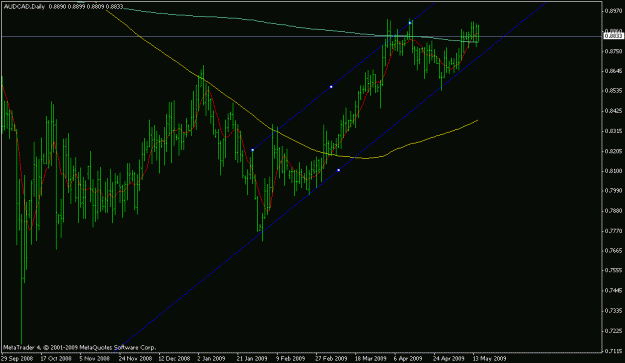Click the 0.8535 price axis label
Screen dimensions: 625x363
[x=613, y=91]
